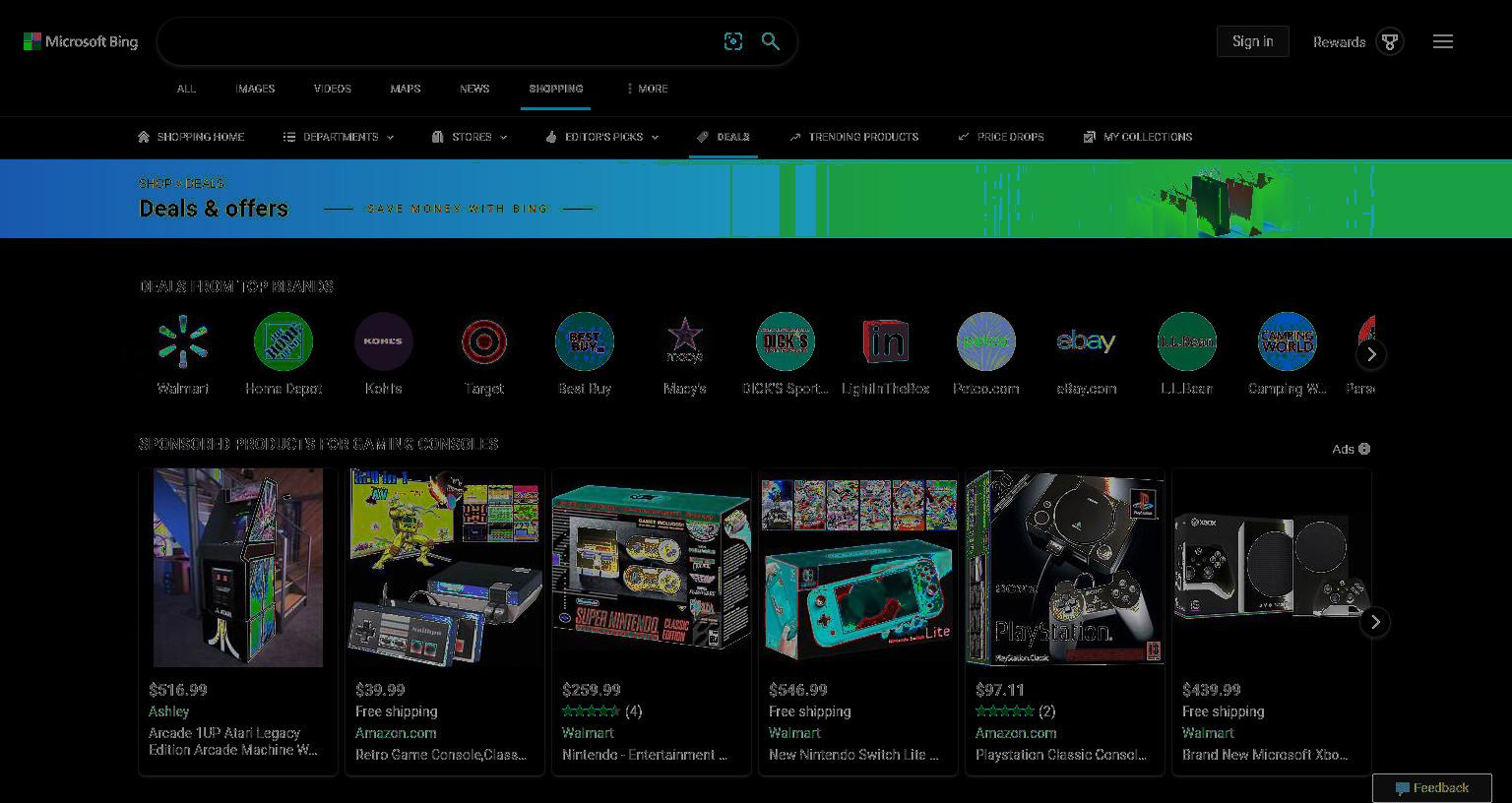Click the retro game console image

pos(445,568)
